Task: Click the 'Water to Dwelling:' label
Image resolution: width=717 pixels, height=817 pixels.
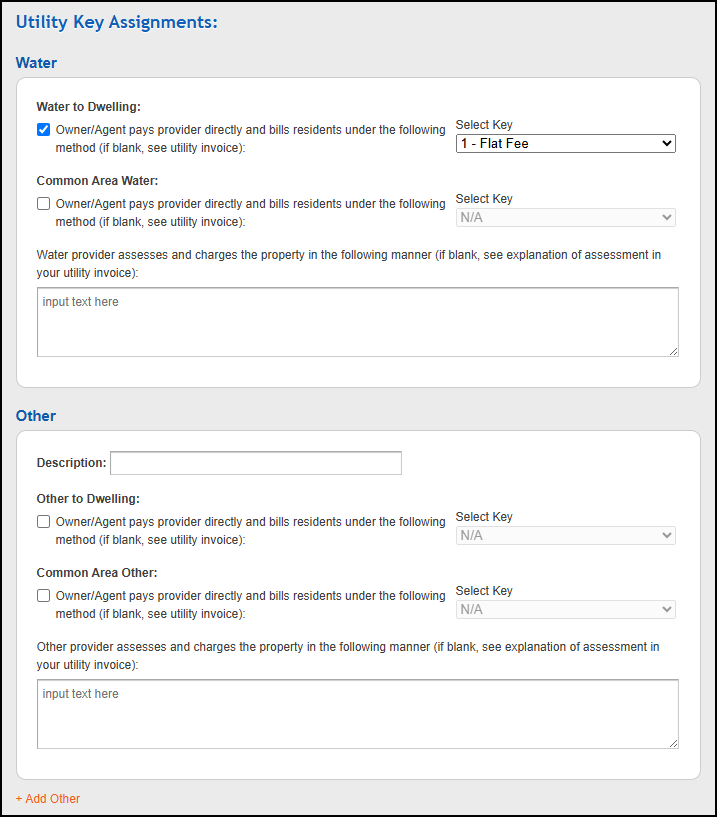Action: click(89, 107)
